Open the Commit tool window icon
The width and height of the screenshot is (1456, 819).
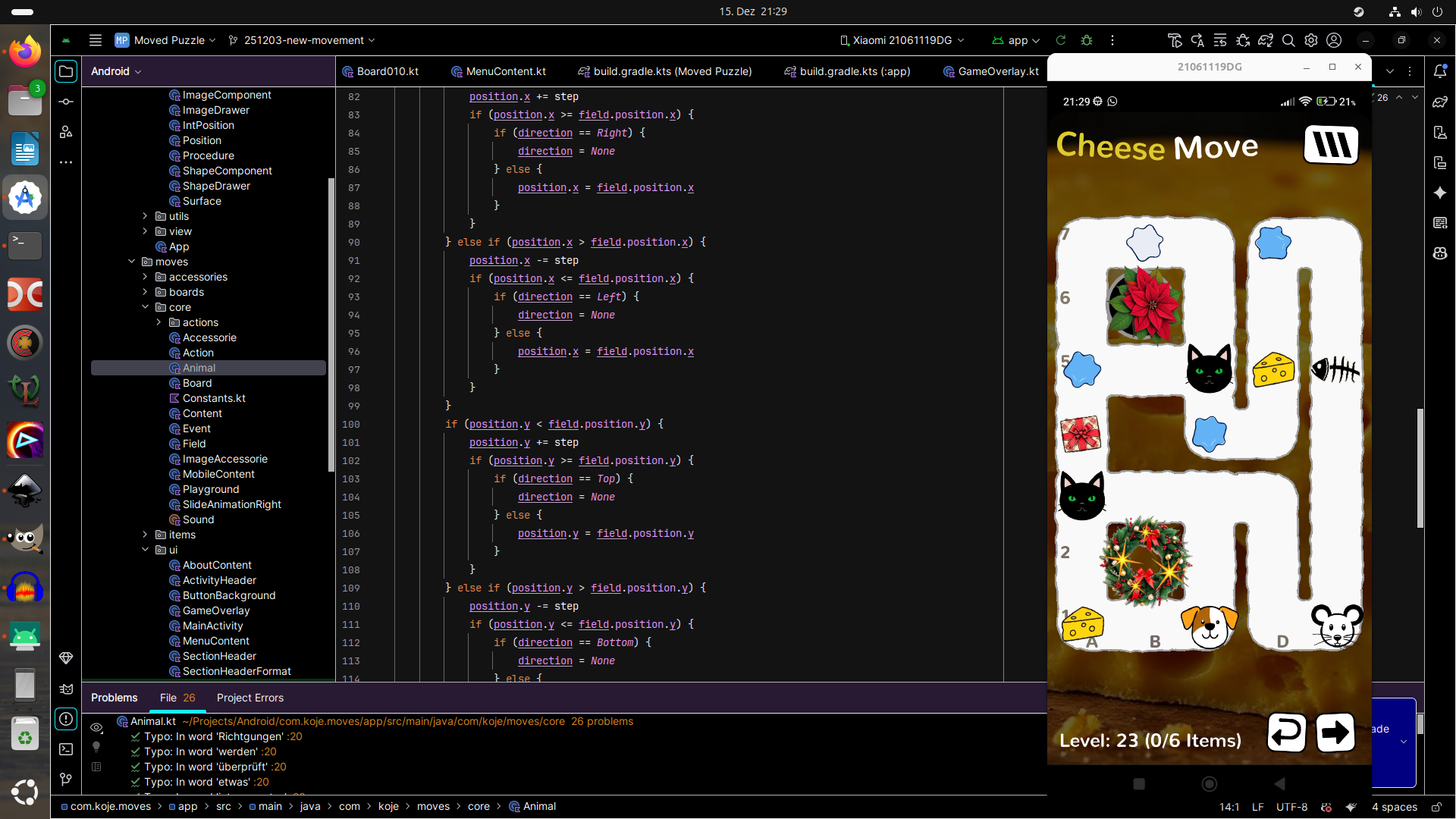[66, 102]
